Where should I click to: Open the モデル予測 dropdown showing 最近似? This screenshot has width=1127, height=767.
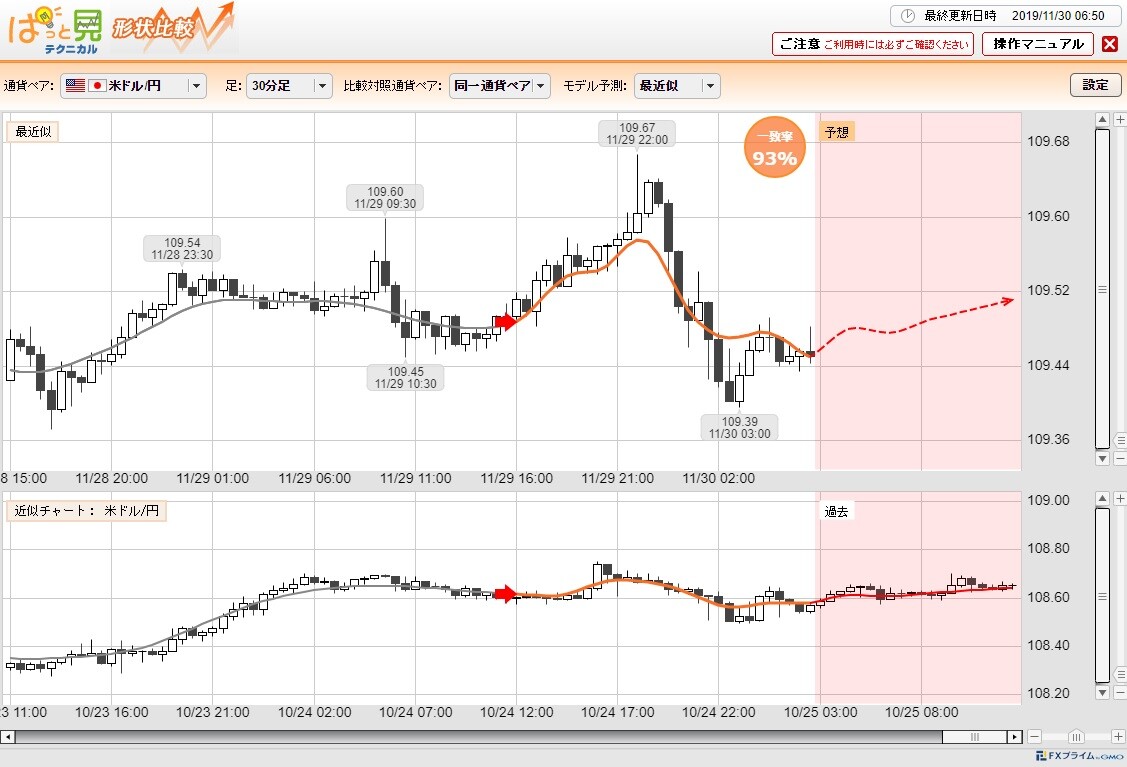[x=677, y=86]
